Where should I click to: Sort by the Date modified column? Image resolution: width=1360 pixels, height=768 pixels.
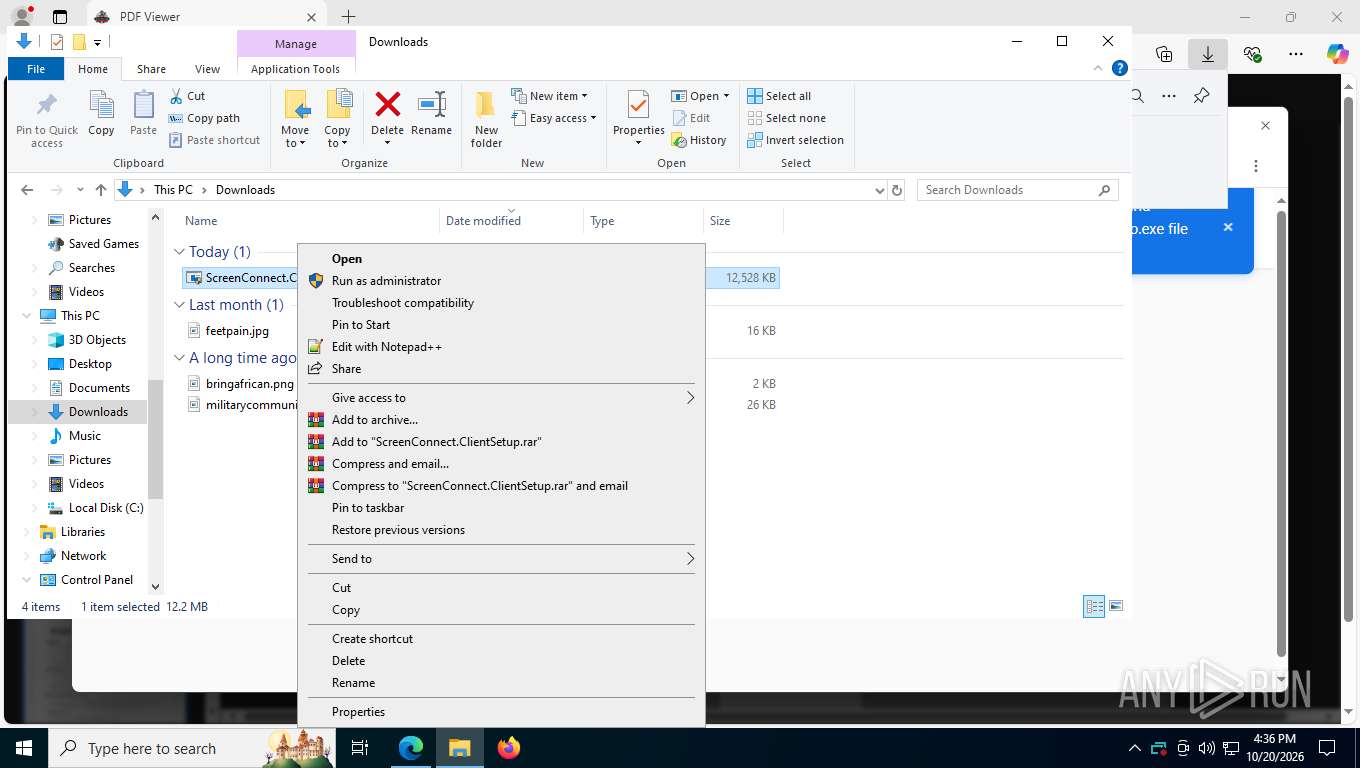[x=483, y=221]
